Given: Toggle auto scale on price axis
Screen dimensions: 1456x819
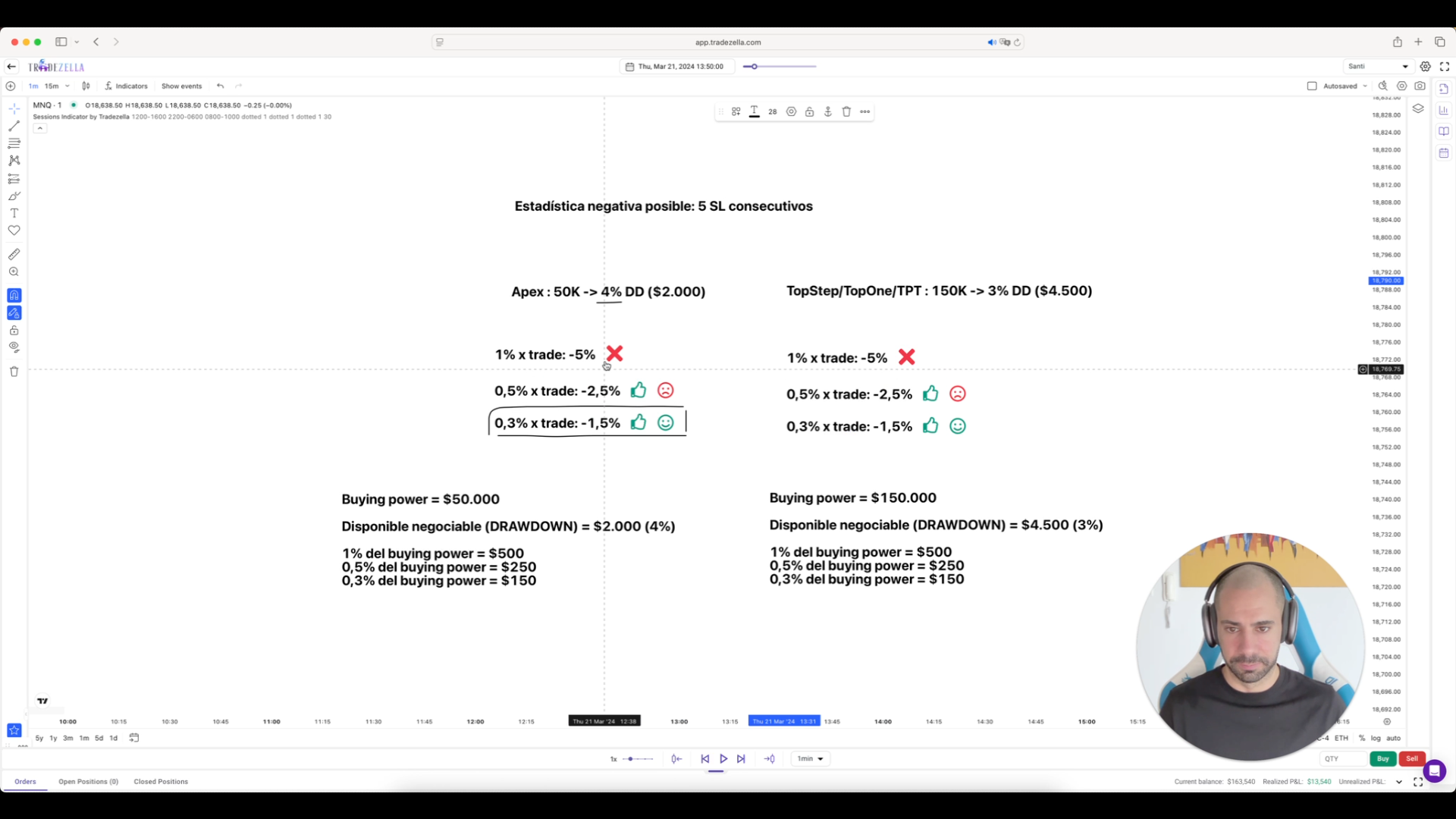Looking at the screenshot, I should tap(1394, 739).
